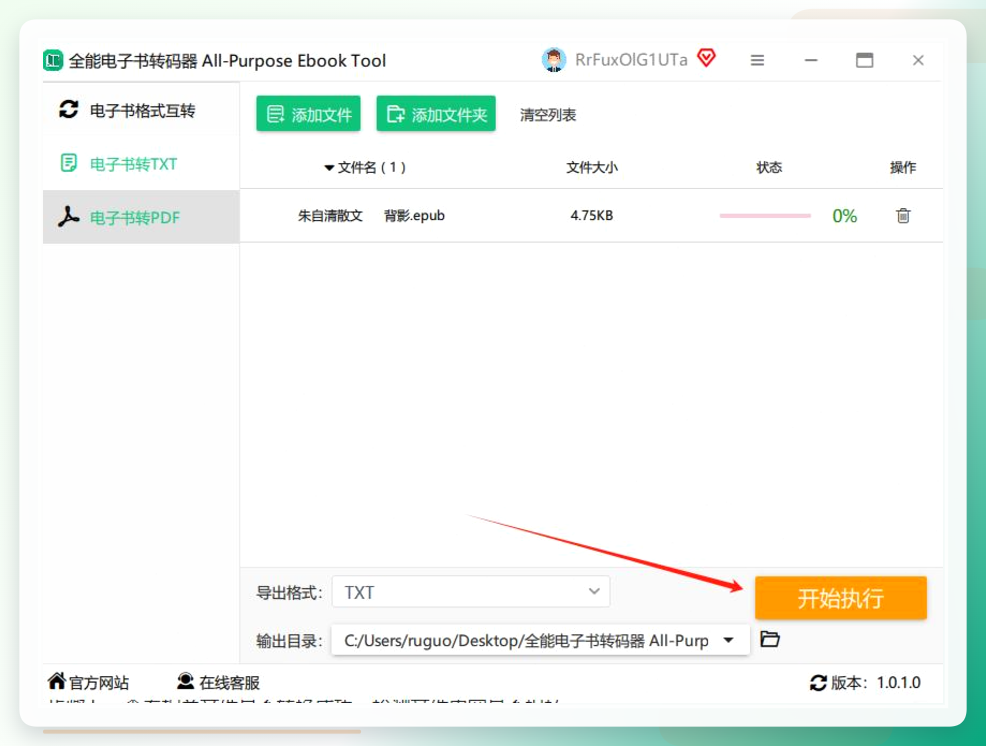Clear the list with 清空列表
Viewport: 986px width, 746px height.
point(548,115)
